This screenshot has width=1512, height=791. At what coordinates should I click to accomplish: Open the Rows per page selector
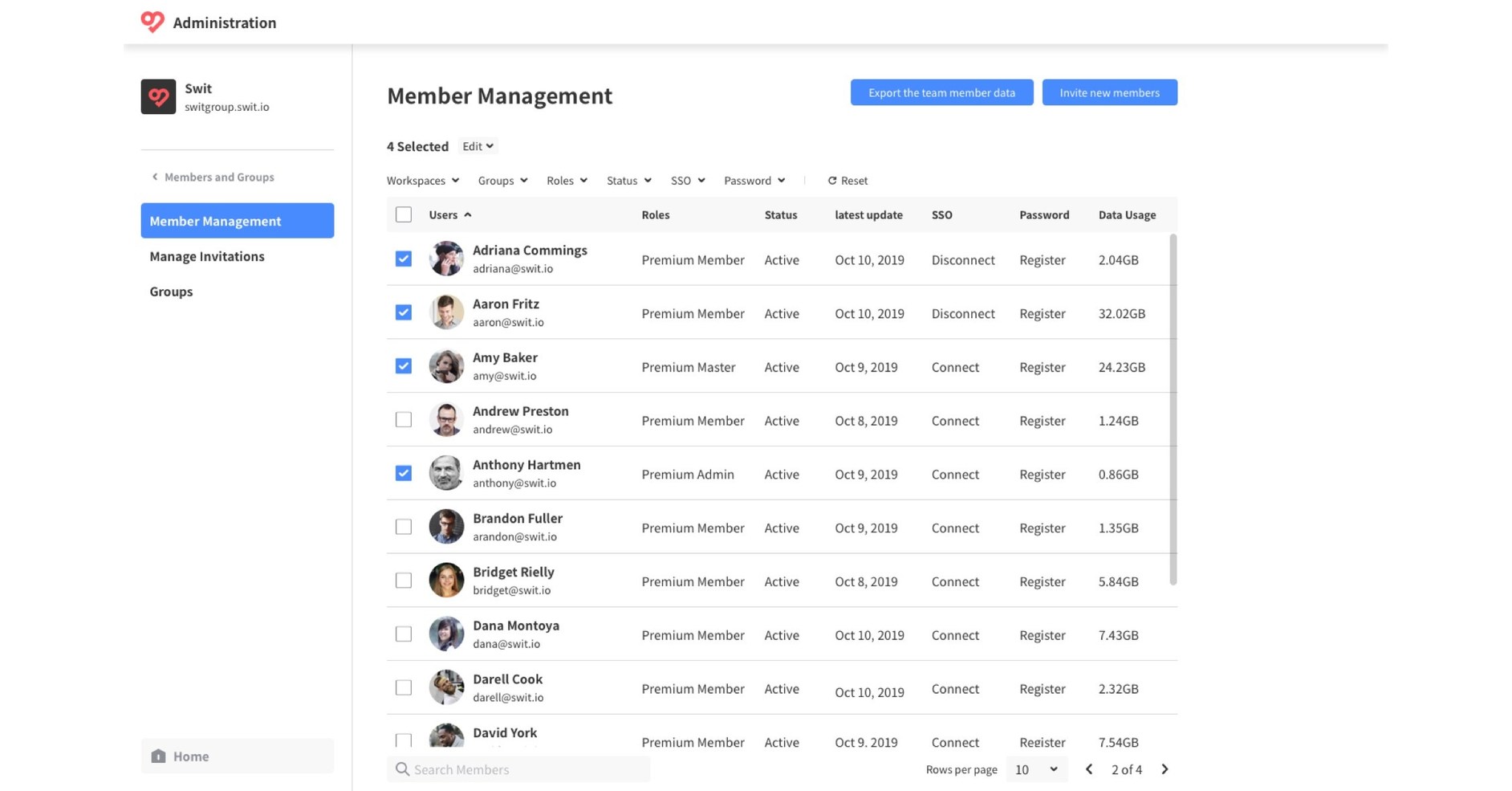(1036, 769)
